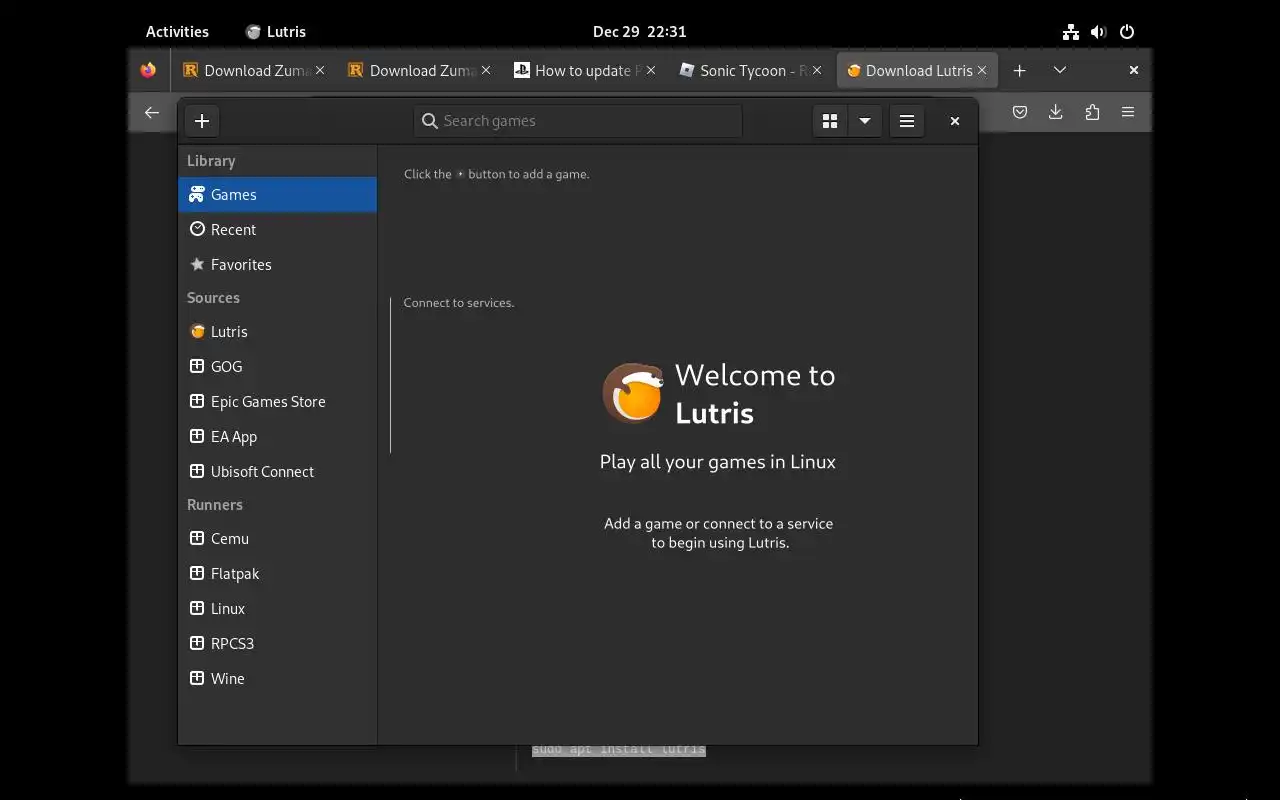The image size is (1280, 800).
Task: Select Games in the Library sidebar
Action: click(x=277, y=195)
